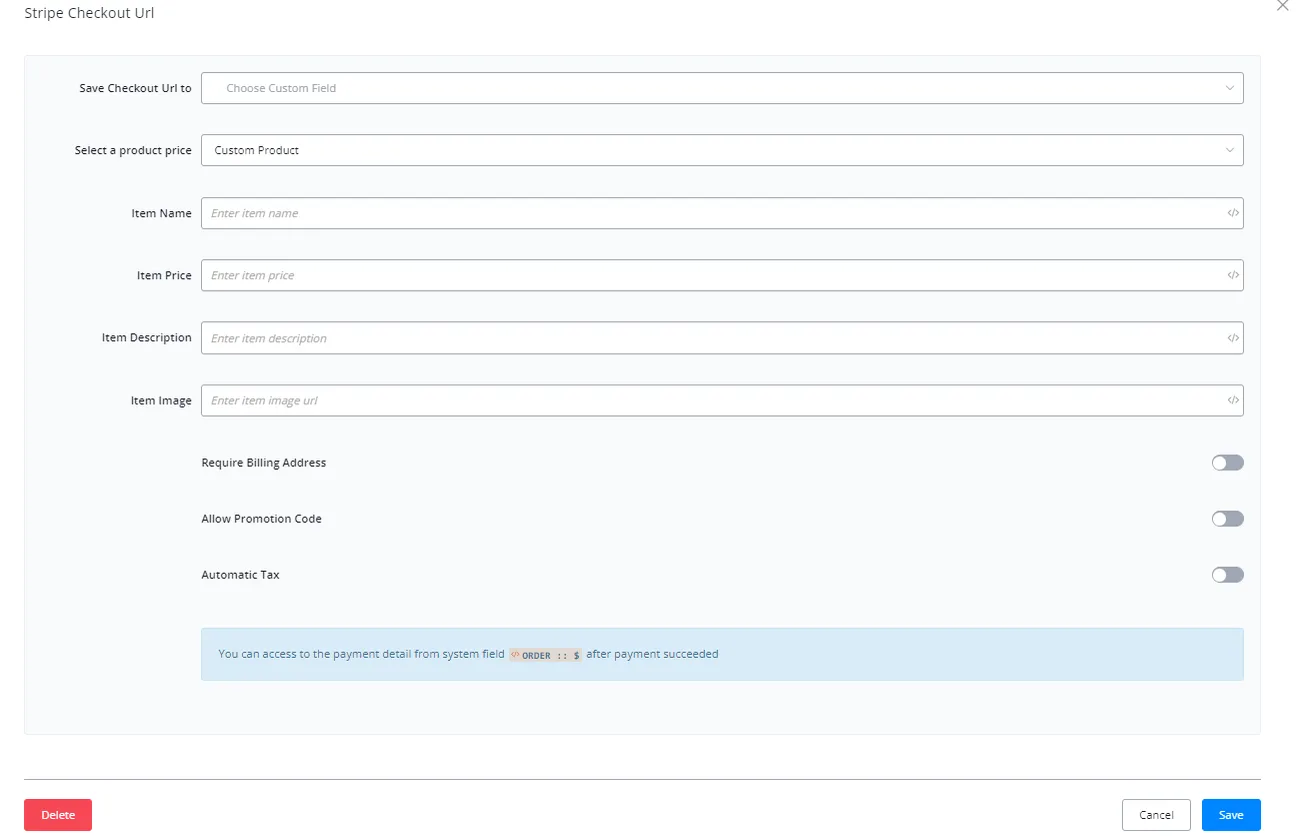Turn on Allow Promotion Code switch
This screenshot has width=1297, height=836.
(x=1227, y=519)
